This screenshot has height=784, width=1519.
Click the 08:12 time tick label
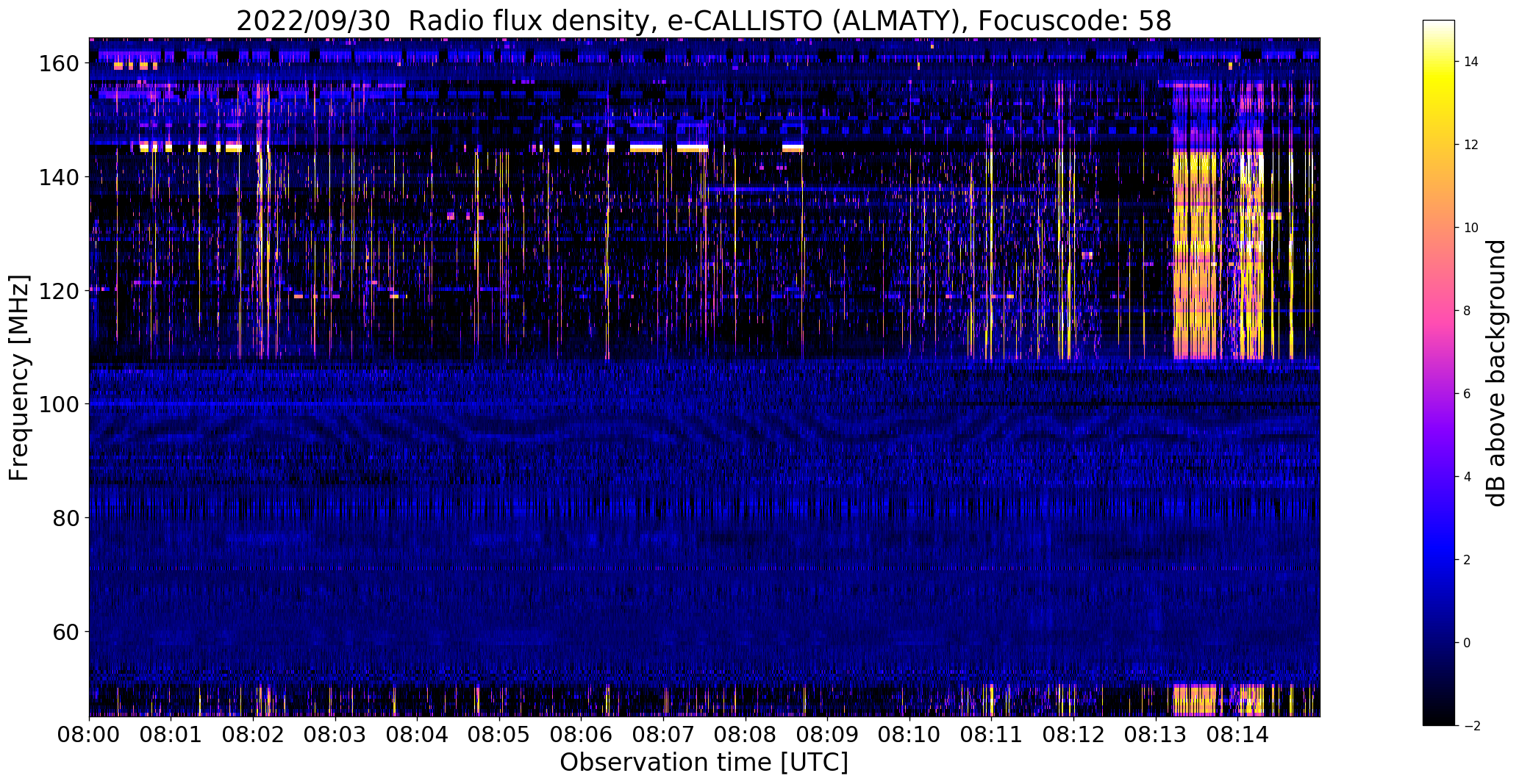1073,733
